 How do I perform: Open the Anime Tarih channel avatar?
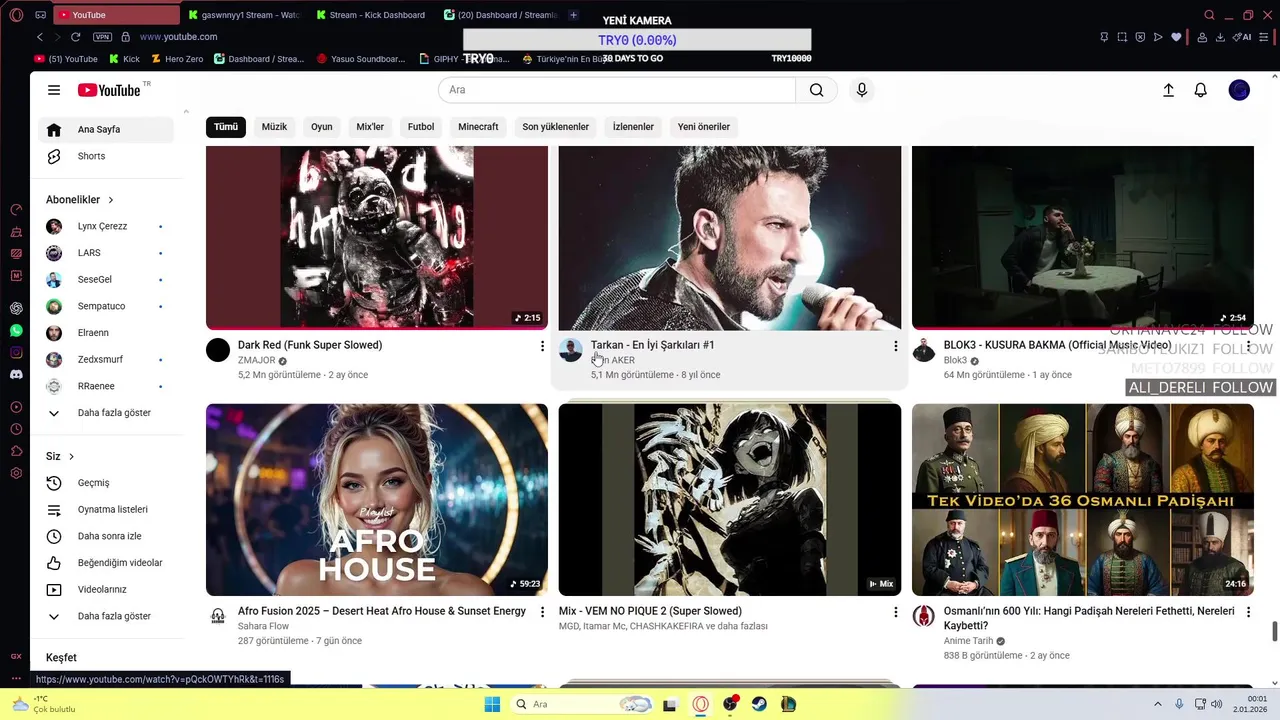click(x=924, y=616)
